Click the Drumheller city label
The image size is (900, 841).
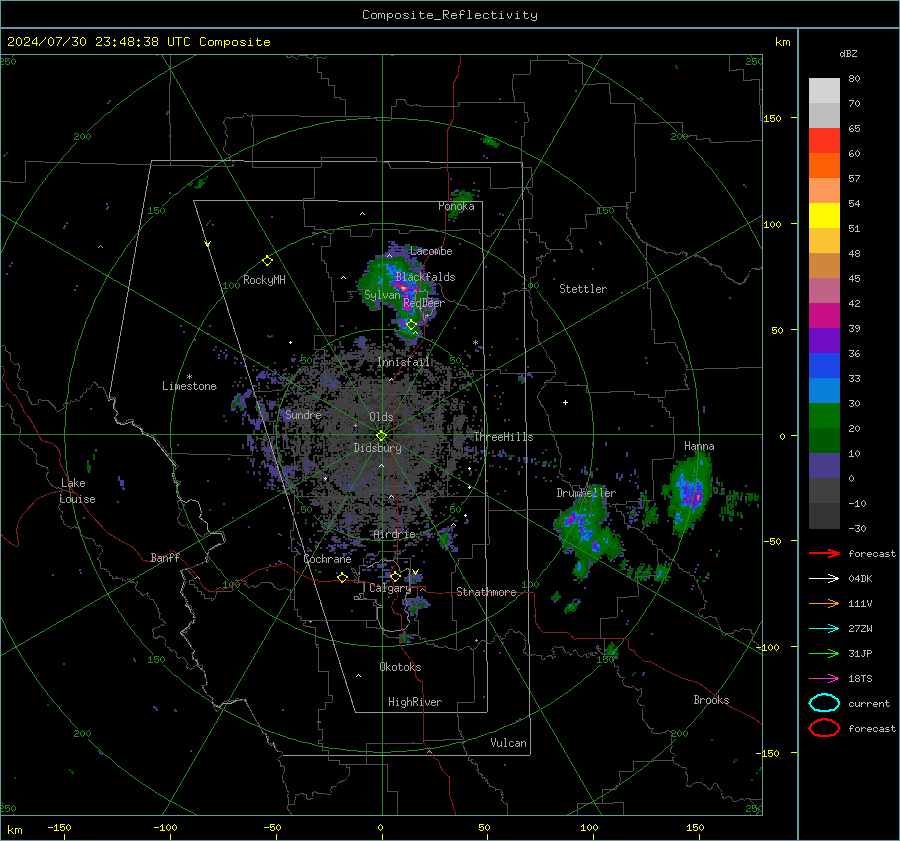(x=586, y=493)
